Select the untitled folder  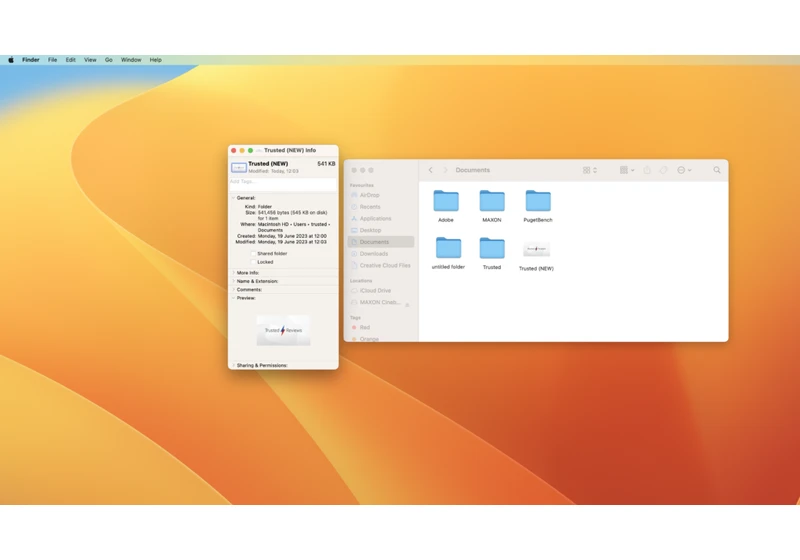448,248
